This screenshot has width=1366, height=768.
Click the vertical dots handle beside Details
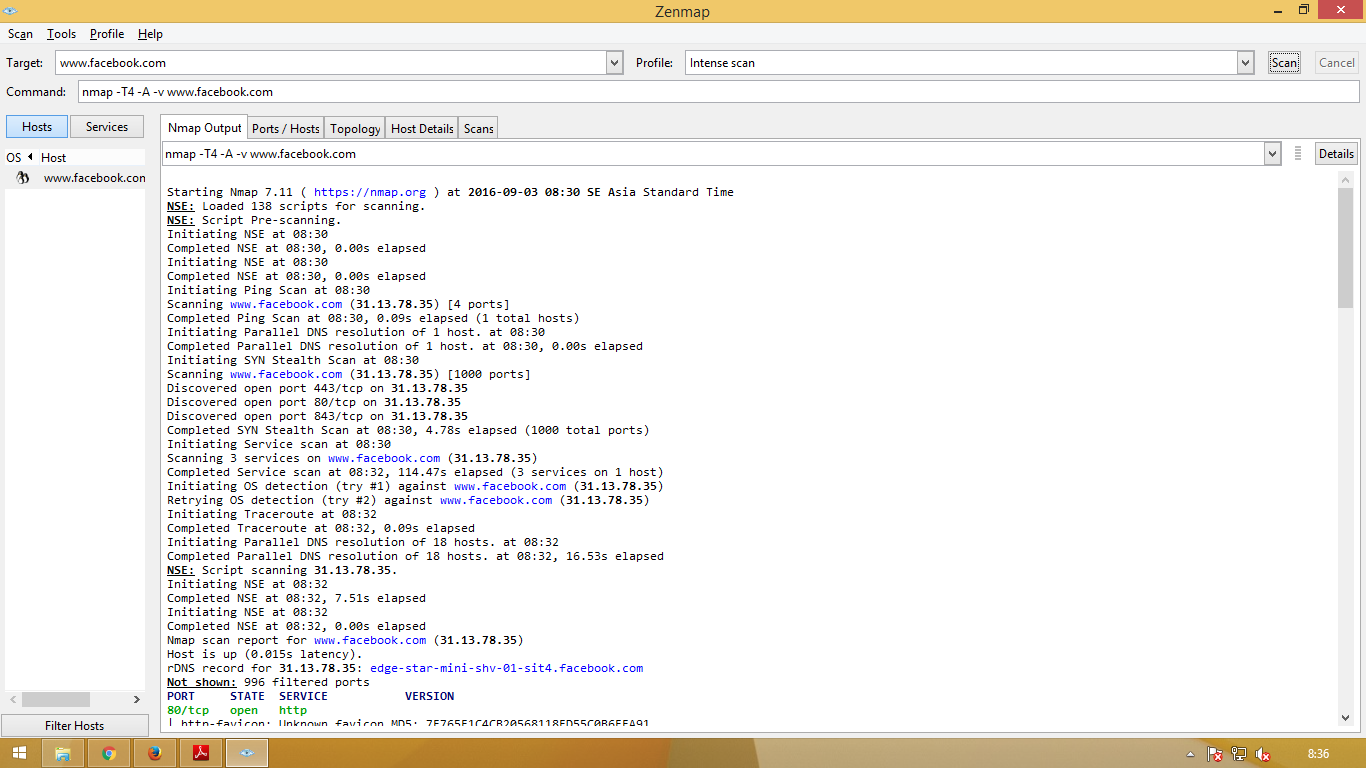[1298, 153]
